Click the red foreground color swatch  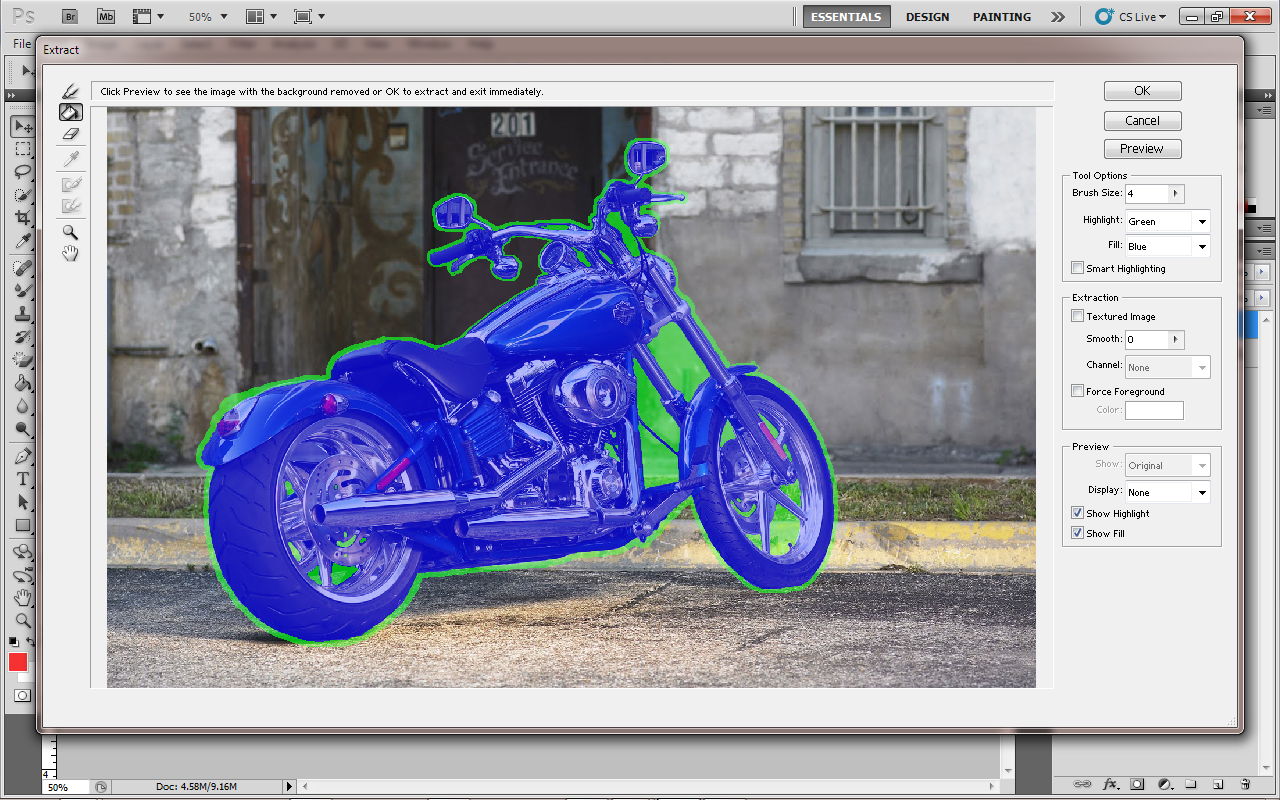point(18,662)
